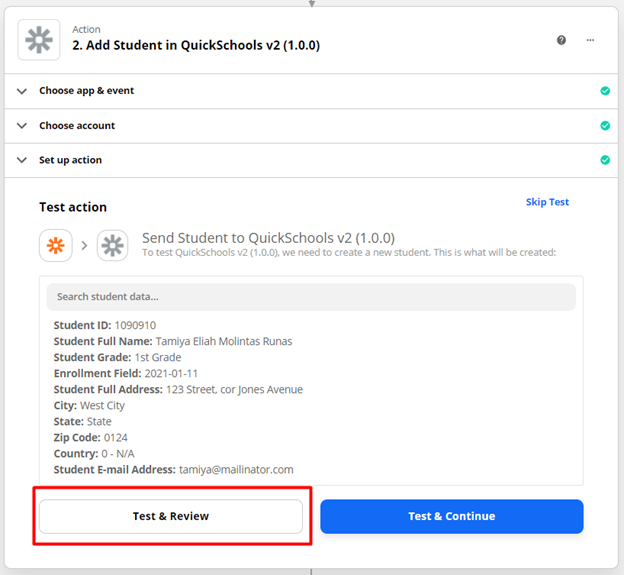Click the Skip Test link
624x575 pixels.
pos(547,202)
